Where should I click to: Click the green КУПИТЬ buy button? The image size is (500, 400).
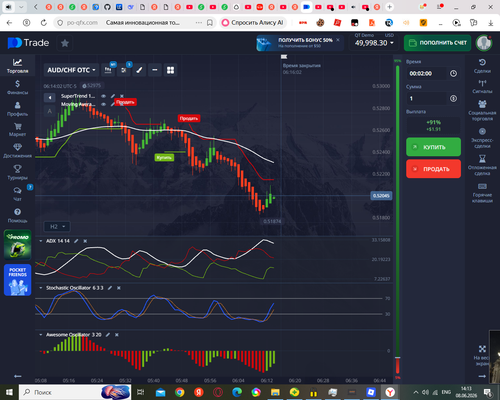[x=433, y=147]
